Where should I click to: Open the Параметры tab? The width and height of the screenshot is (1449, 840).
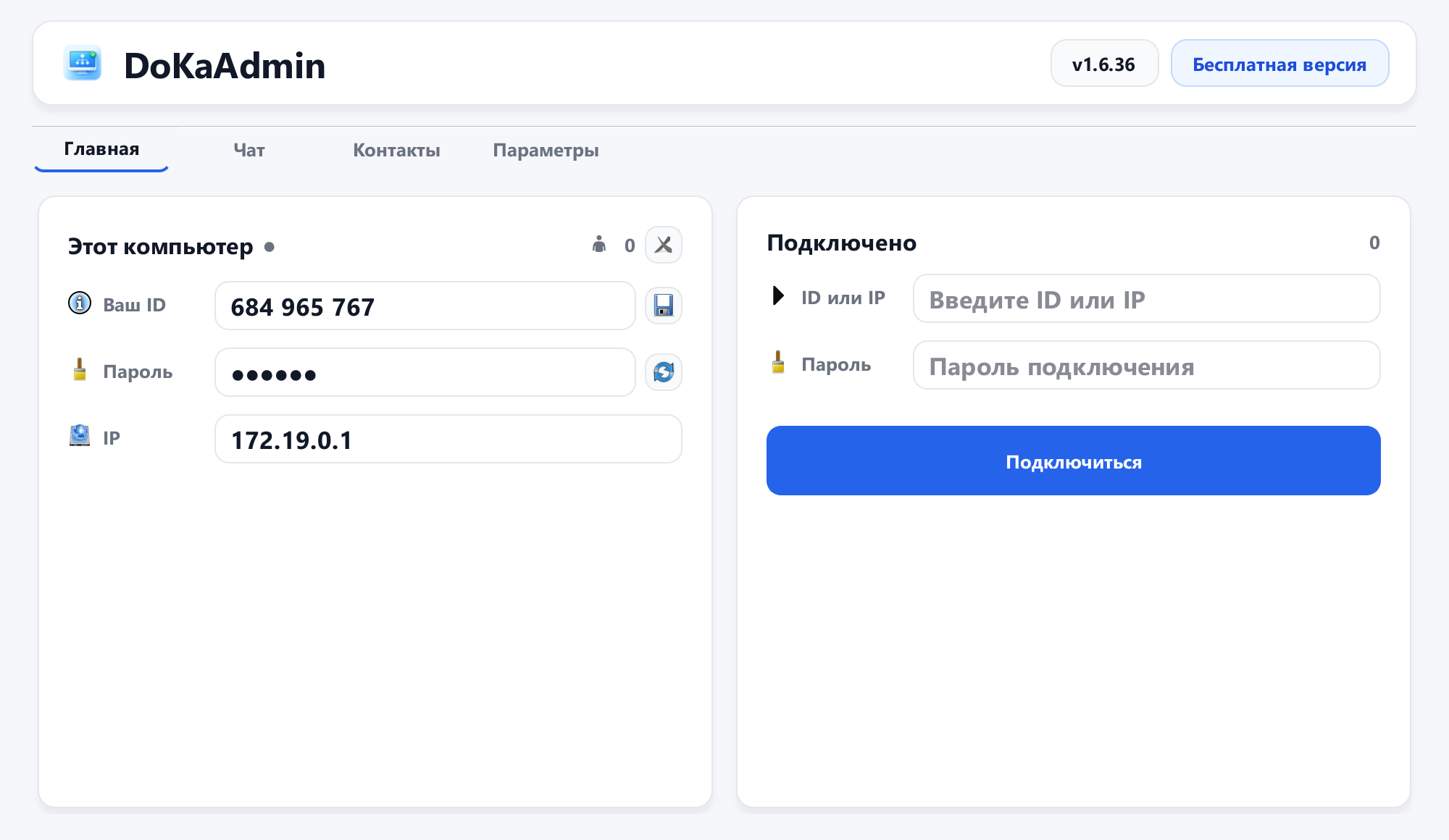click(546, 151)
